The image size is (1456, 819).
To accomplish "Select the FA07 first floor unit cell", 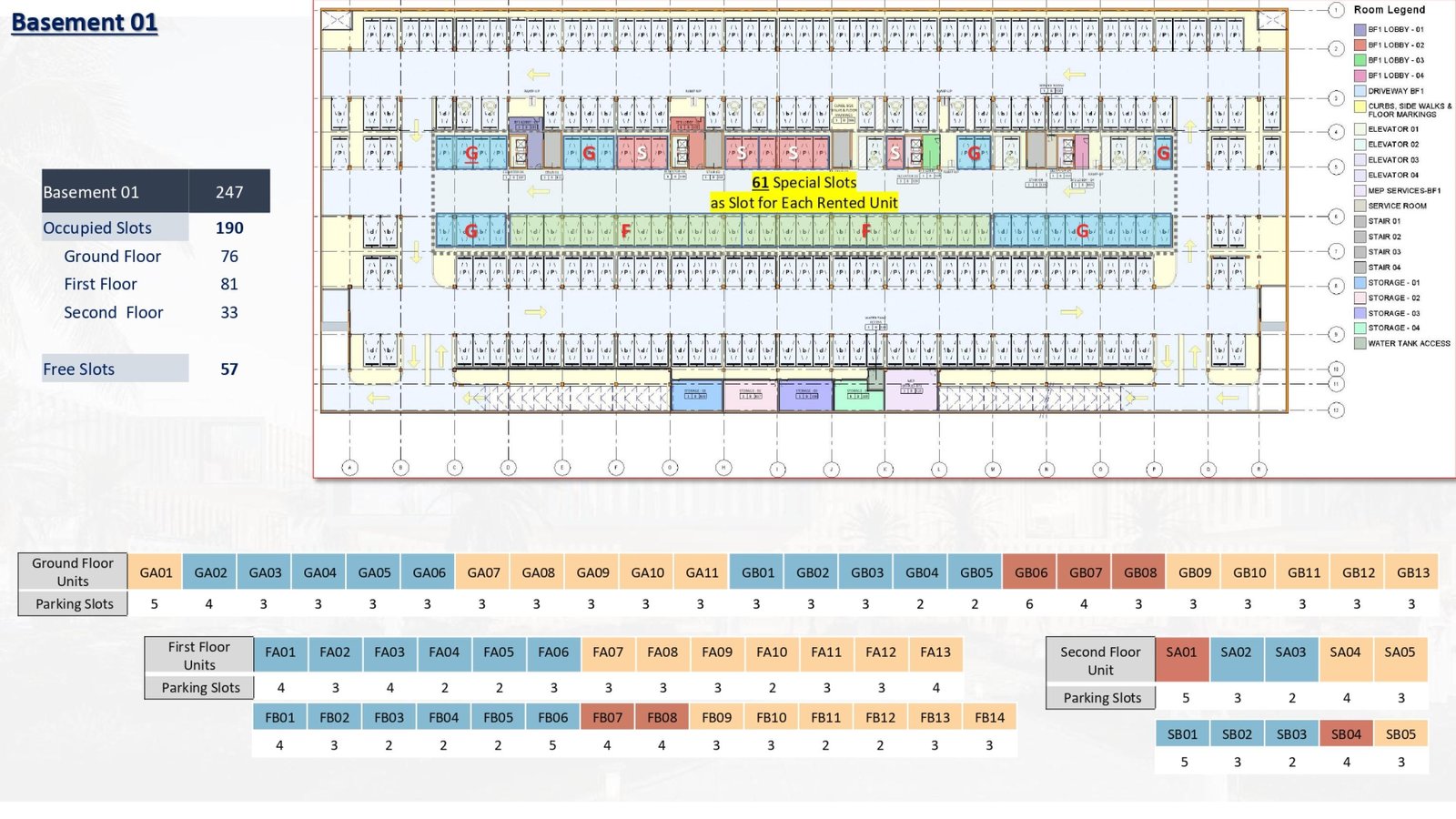I will [x=608, y=652].
